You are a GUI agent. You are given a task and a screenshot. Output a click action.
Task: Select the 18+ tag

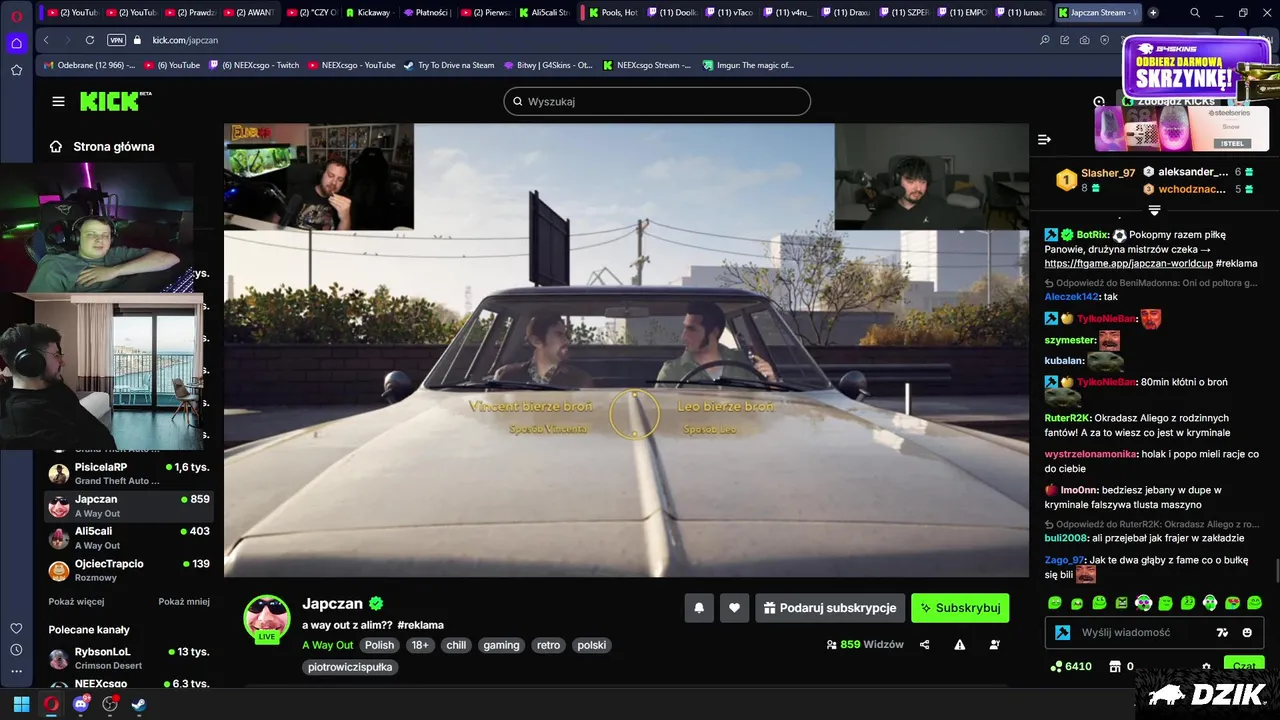tap(420, 645)
